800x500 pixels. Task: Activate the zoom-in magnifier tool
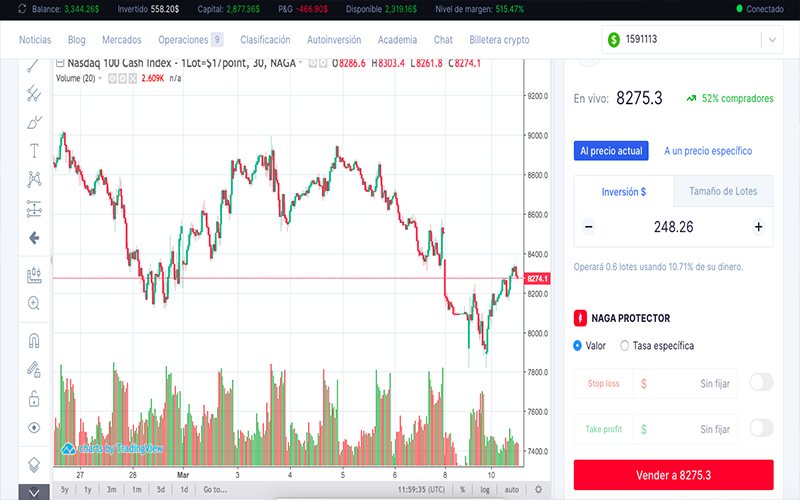tap(34, 302)
